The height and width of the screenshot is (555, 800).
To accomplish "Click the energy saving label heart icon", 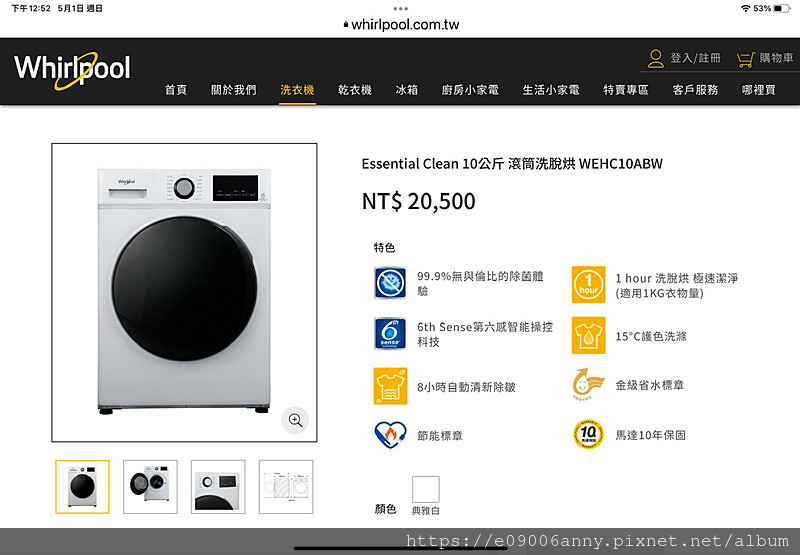I will click(390, 435).
